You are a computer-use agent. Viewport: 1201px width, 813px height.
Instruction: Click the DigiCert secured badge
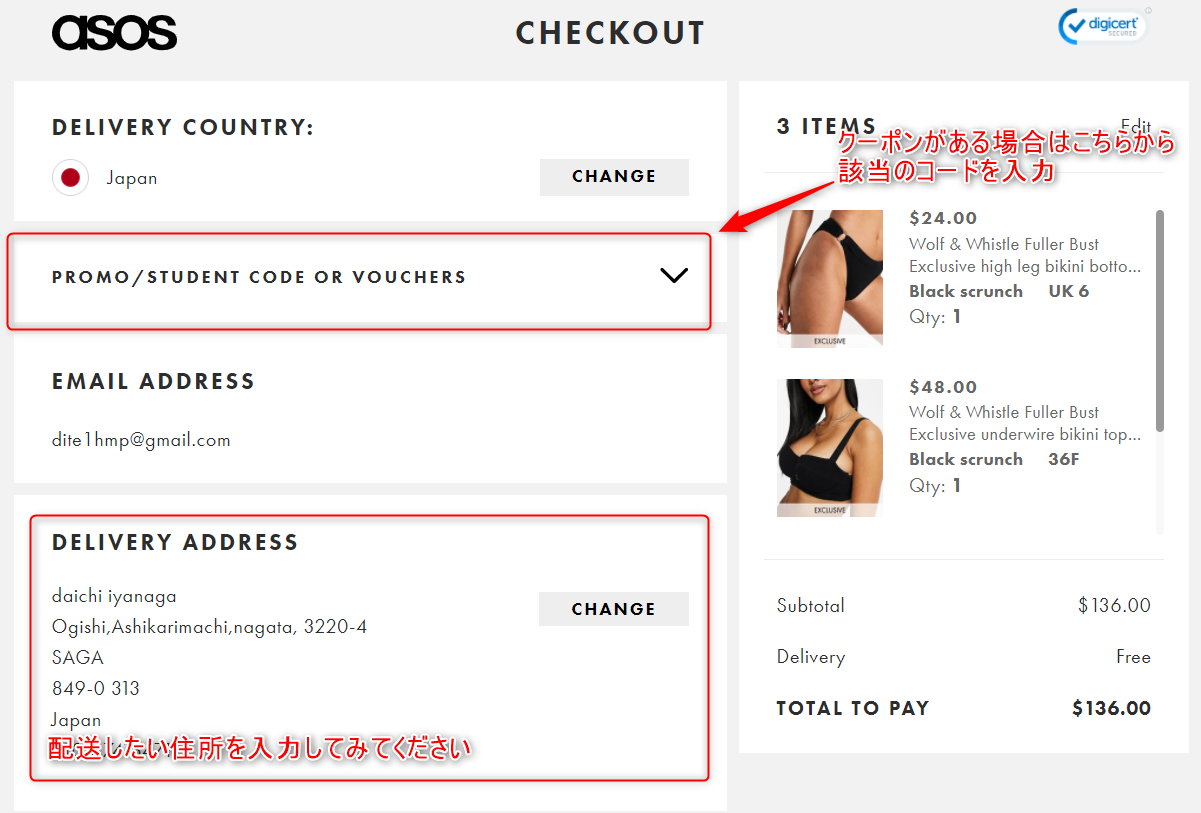[1103, 27]
